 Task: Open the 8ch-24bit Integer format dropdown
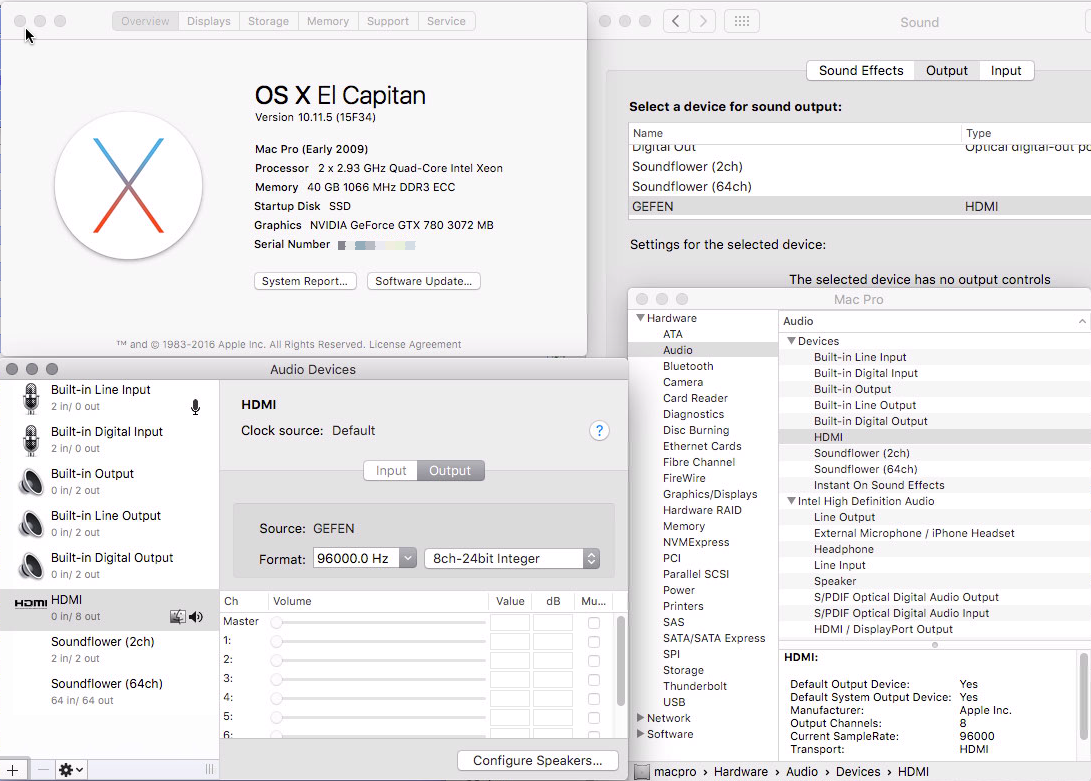coord(512,558)
